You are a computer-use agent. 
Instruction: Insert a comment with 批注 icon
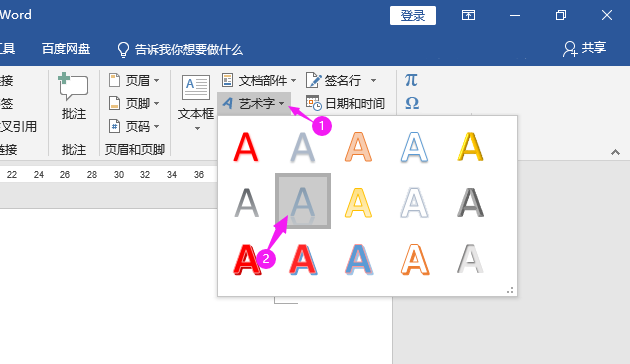click(74, 86)
